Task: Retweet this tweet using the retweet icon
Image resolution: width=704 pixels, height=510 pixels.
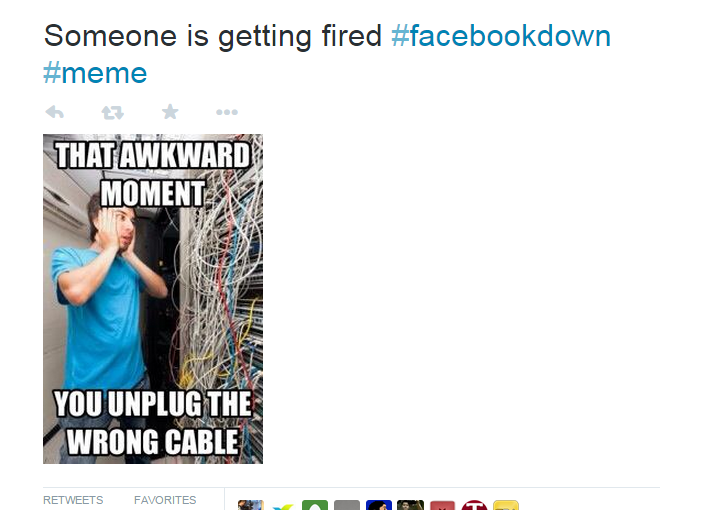Action: (112, 112)
